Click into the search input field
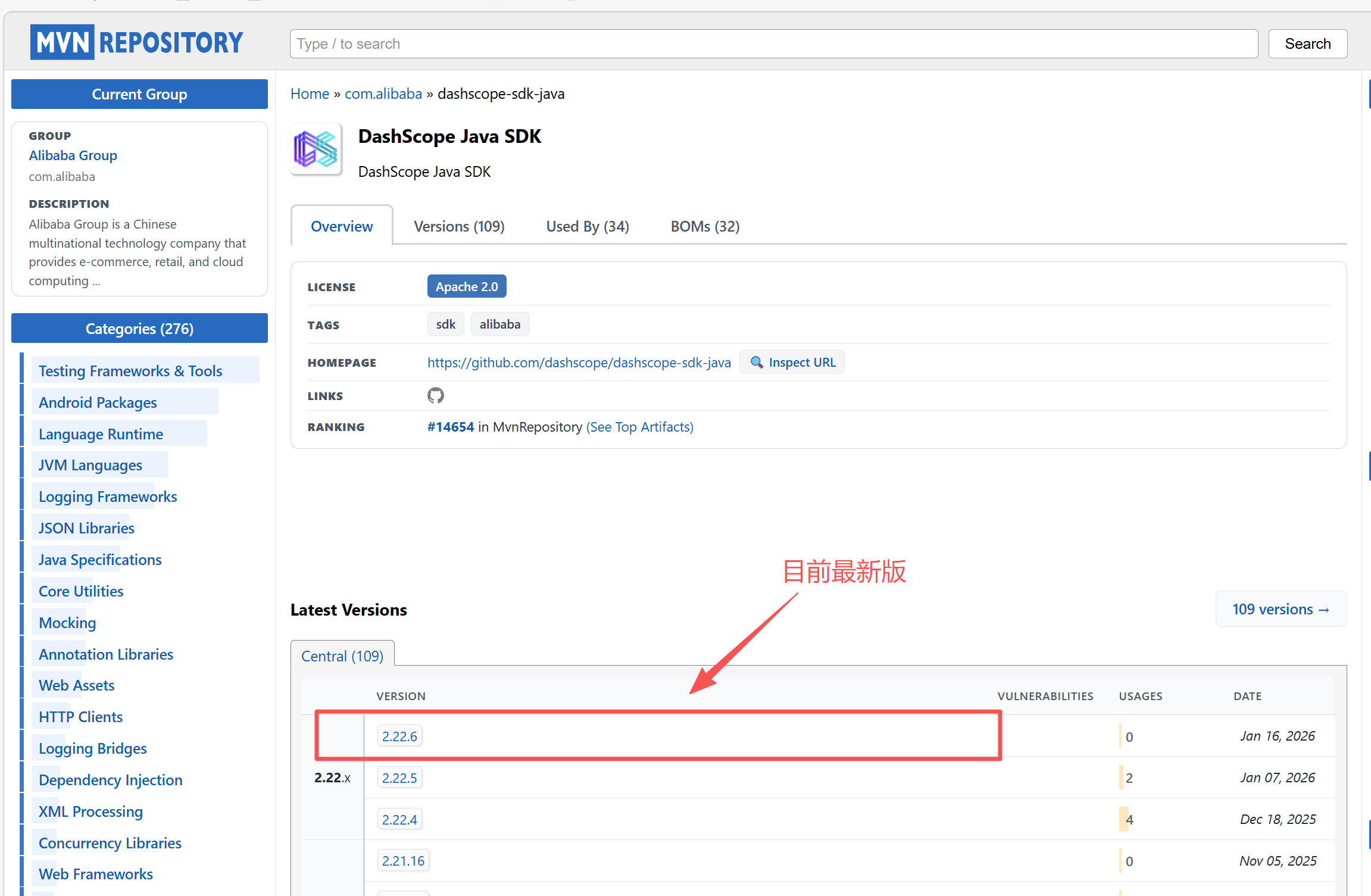Screen dimensions: 1371x896 [773, 43]
